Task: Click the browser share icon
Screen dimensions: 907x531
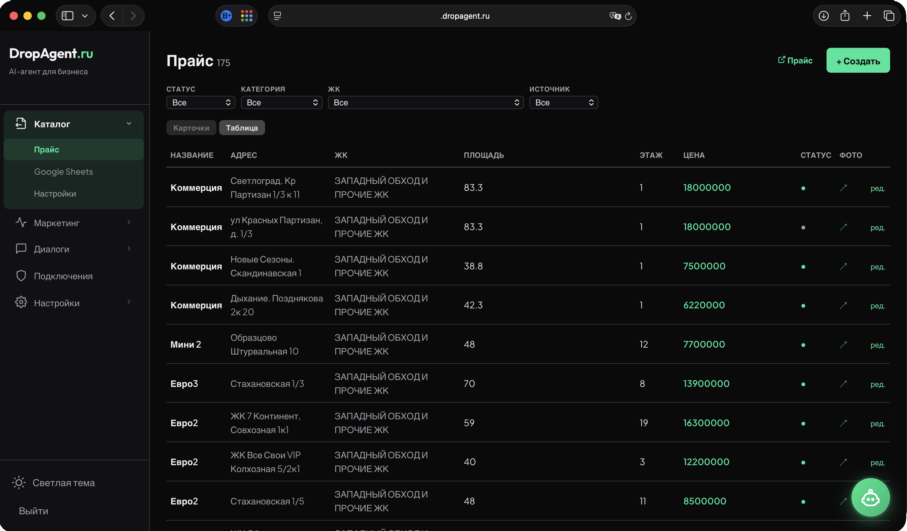Action: click(845, 16)
